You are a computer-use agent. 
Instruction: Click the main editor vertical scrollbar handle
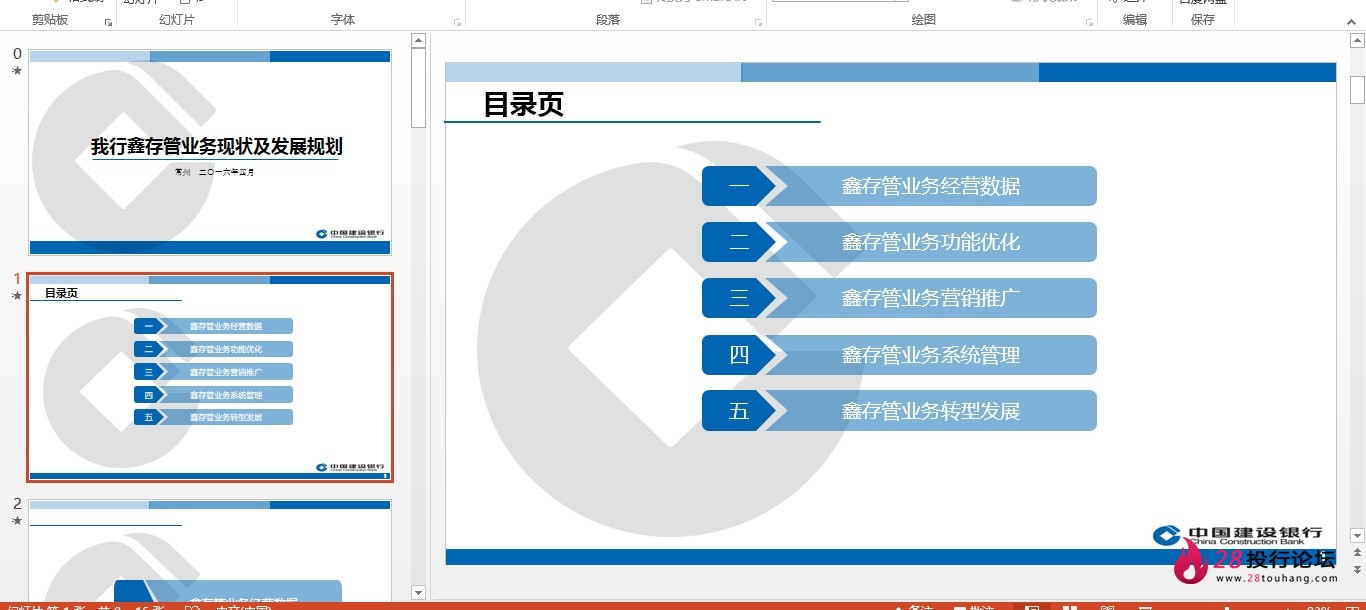[1357, 90]
